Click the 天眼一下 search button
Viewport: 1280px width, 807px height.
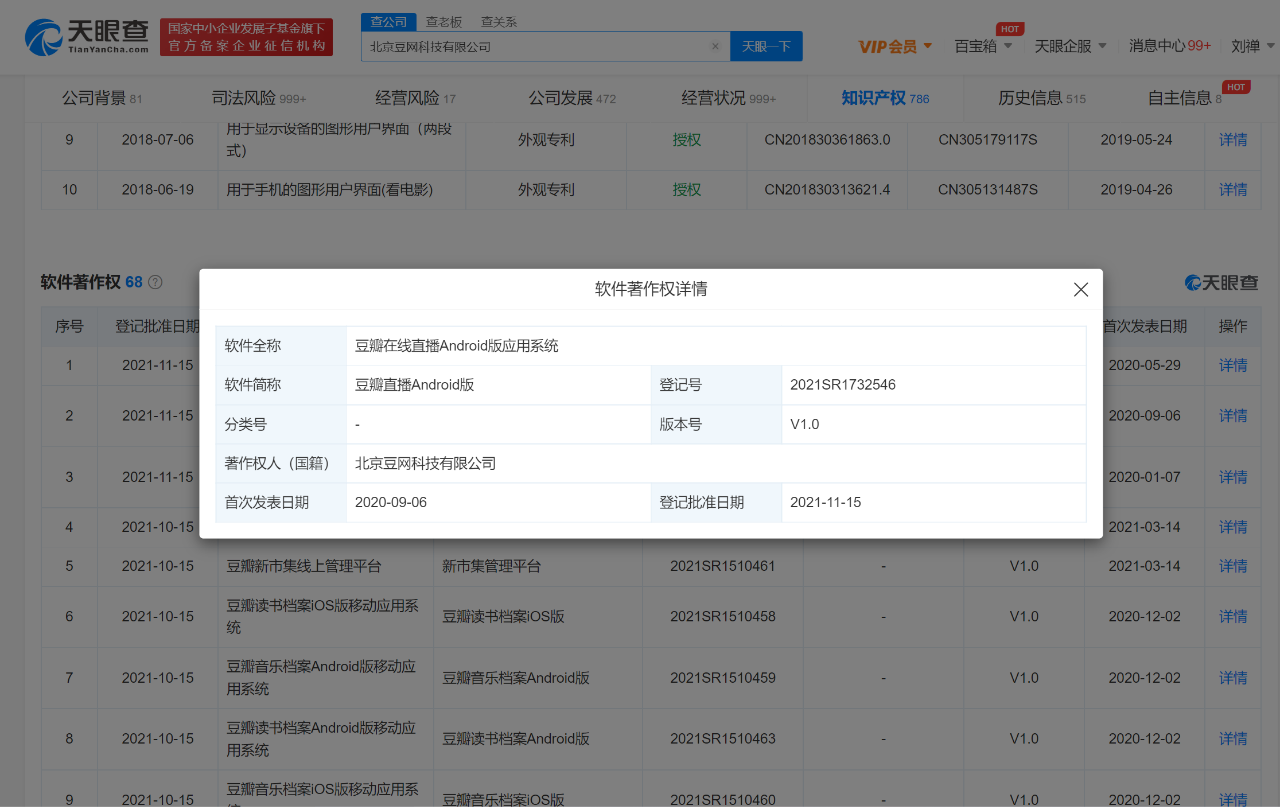point(766,46)
